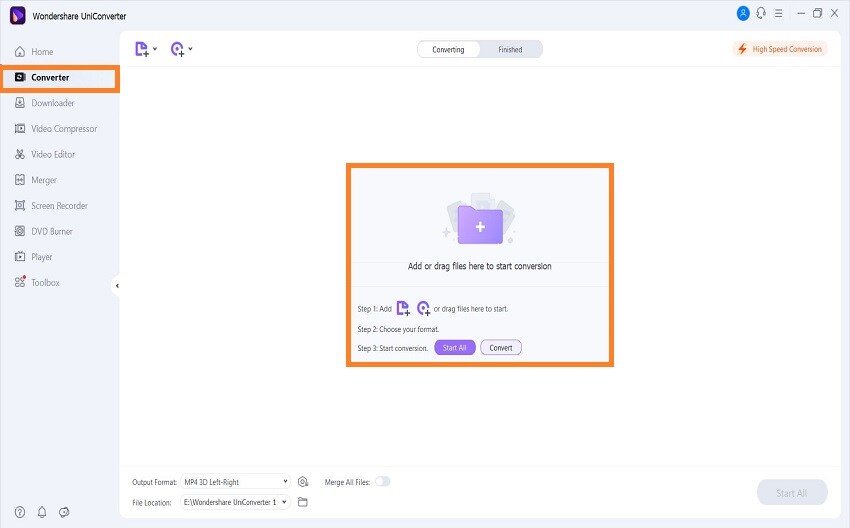The height and width of the screenshot is (528, 850).
Task: Click the bottom-right Start All button
Action: (792, 493)
